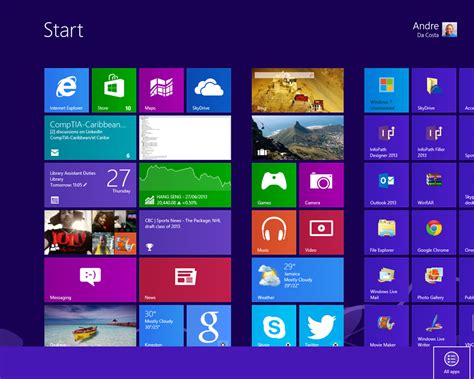
Task: Click the All apps button
Action: [x=451, y=362]
